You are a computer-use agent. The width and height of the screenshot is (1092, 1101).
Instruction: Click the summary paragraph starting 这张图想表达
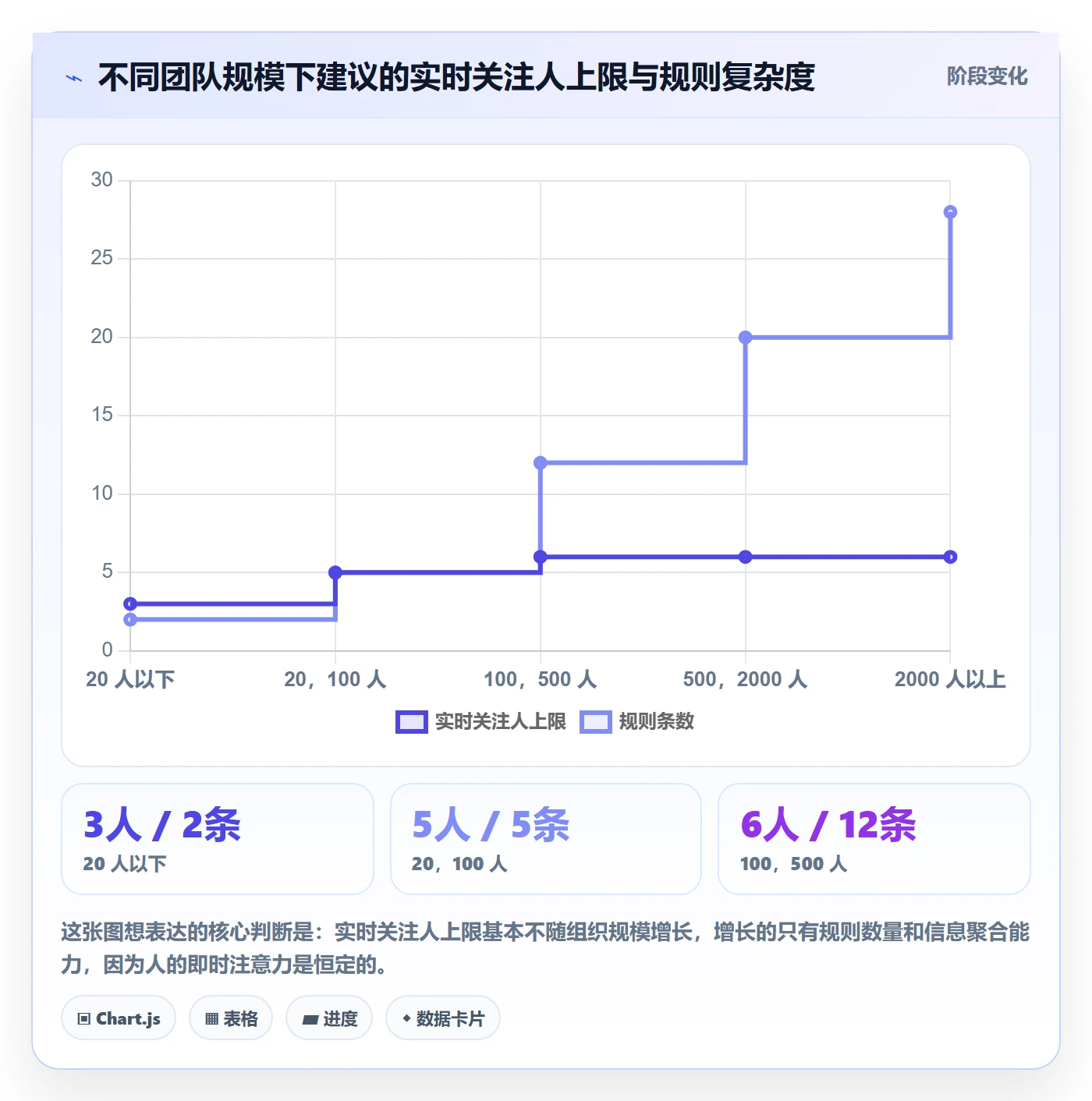point(545,948)
